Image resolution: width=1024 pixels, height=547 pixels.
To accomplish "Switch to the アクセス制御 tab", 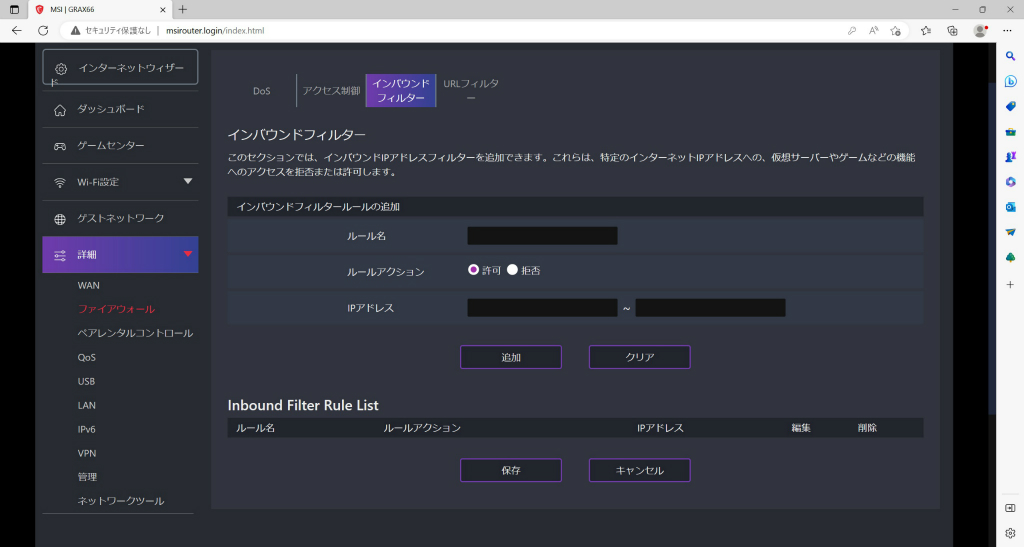I will click(331, 91).
